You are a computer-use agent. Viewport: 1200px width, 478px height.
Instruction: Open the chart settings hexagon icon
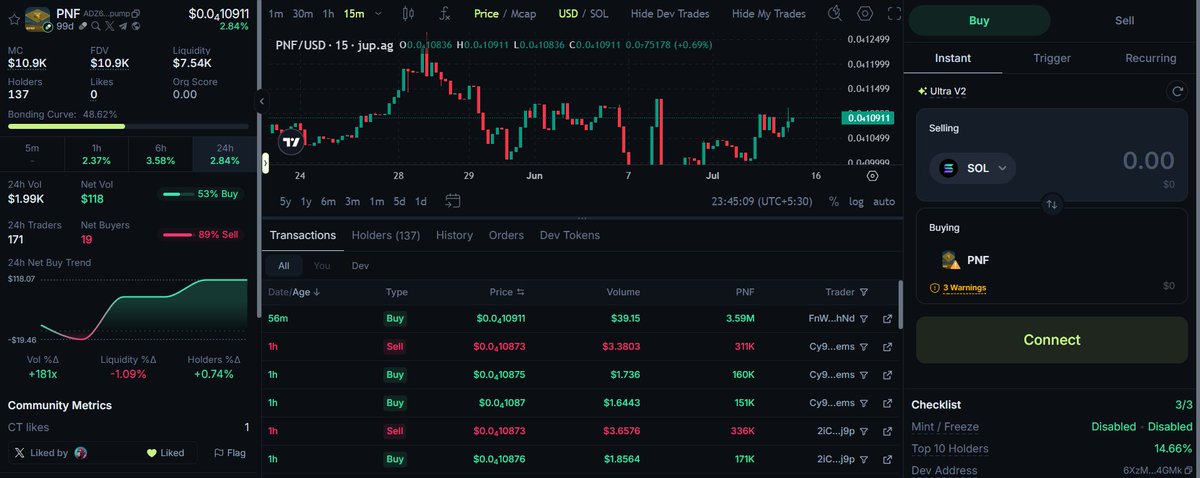click(x=865, y=14)
